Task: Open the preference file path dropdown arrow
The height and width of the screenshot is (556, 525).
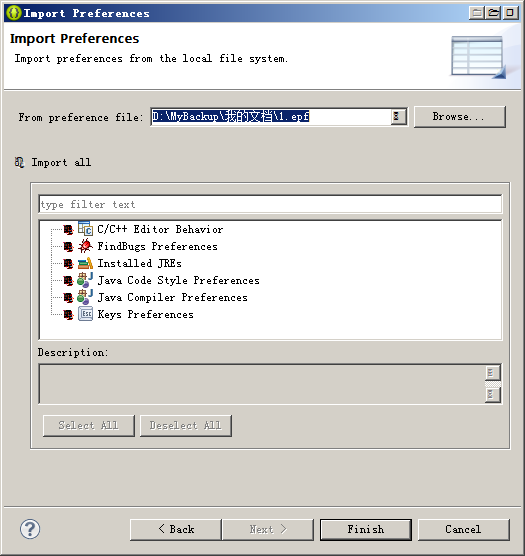Action: point(397,116)
